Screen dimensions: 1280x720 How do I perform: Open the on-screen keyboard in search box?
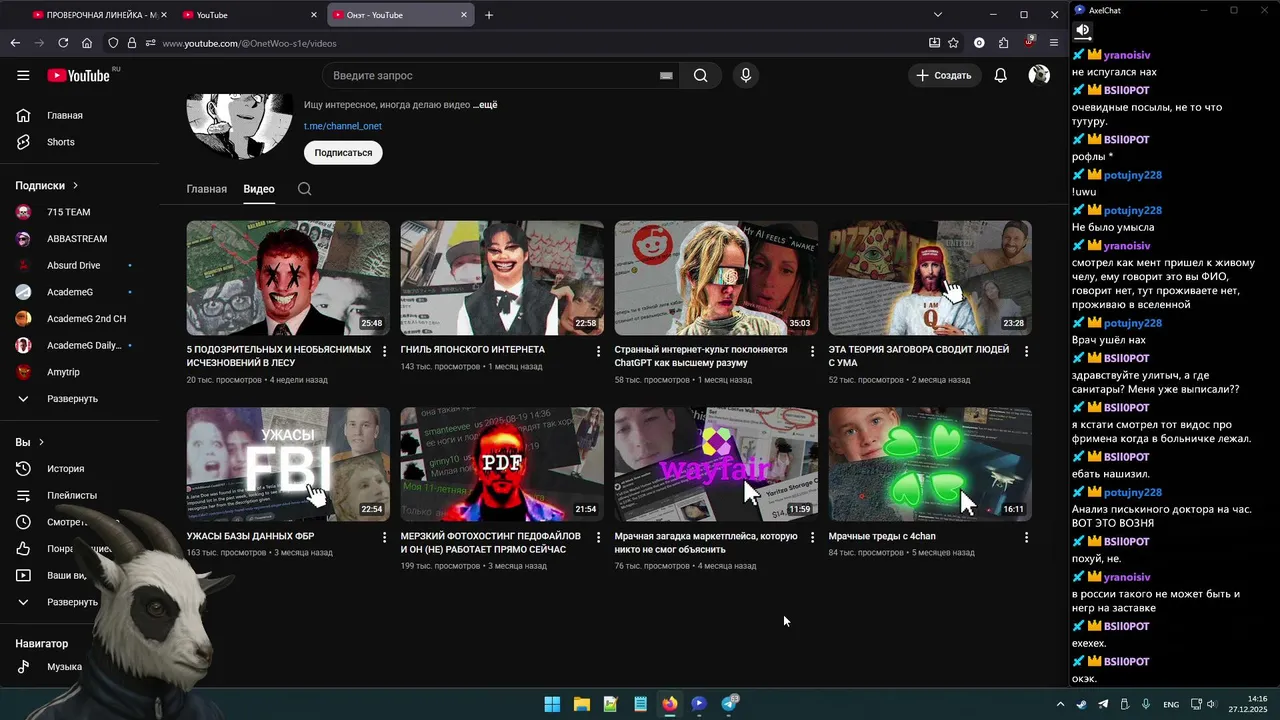tap(666, 75)
